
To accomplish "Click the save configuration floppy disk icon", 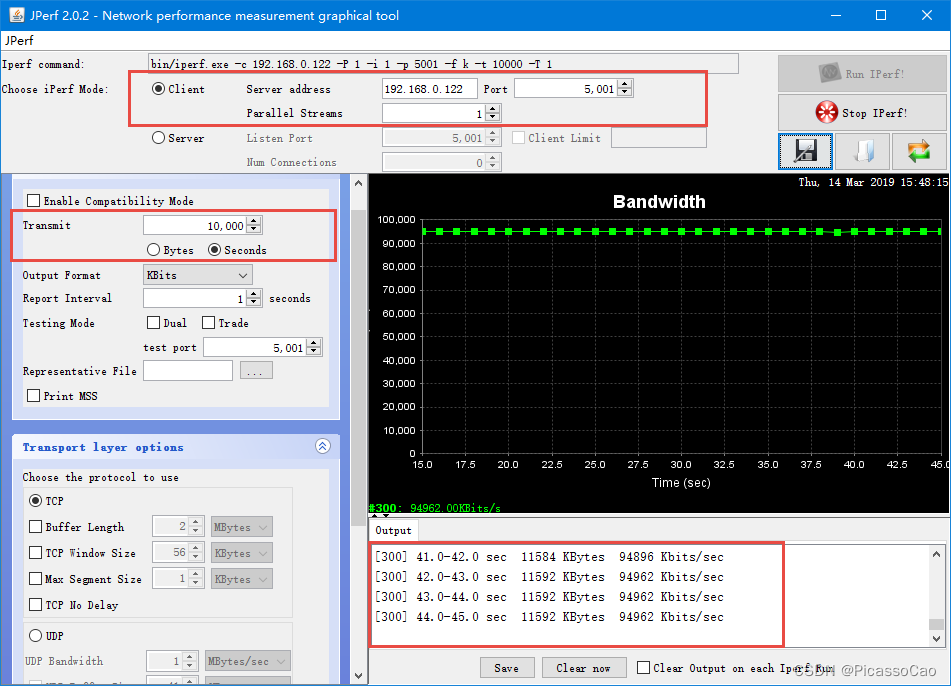I will point(805,151).
